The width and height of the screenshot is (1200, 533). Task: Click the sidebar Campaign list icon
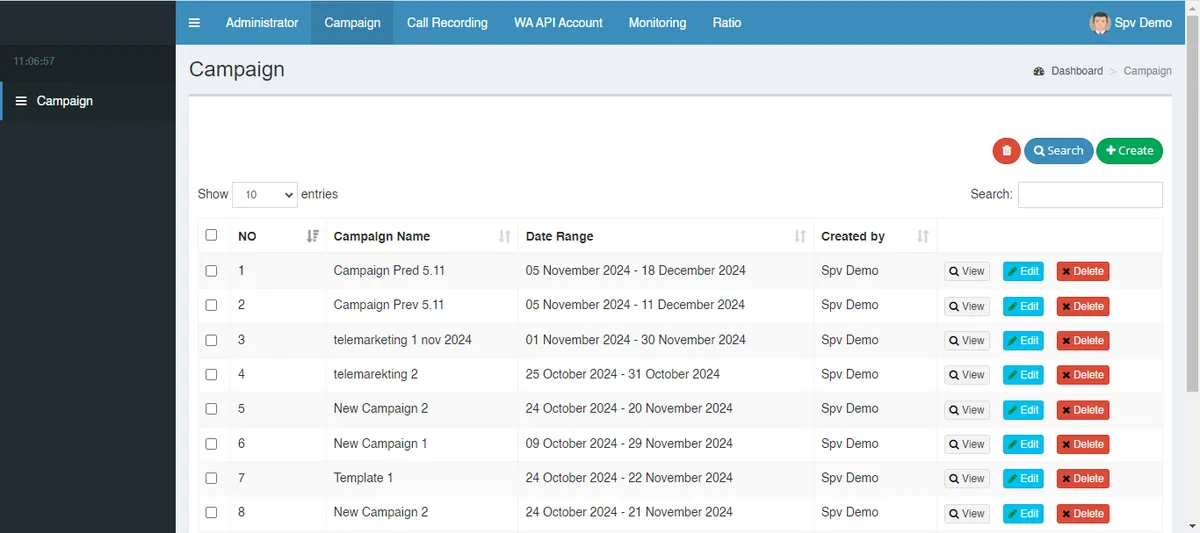[x=21, y=101]
